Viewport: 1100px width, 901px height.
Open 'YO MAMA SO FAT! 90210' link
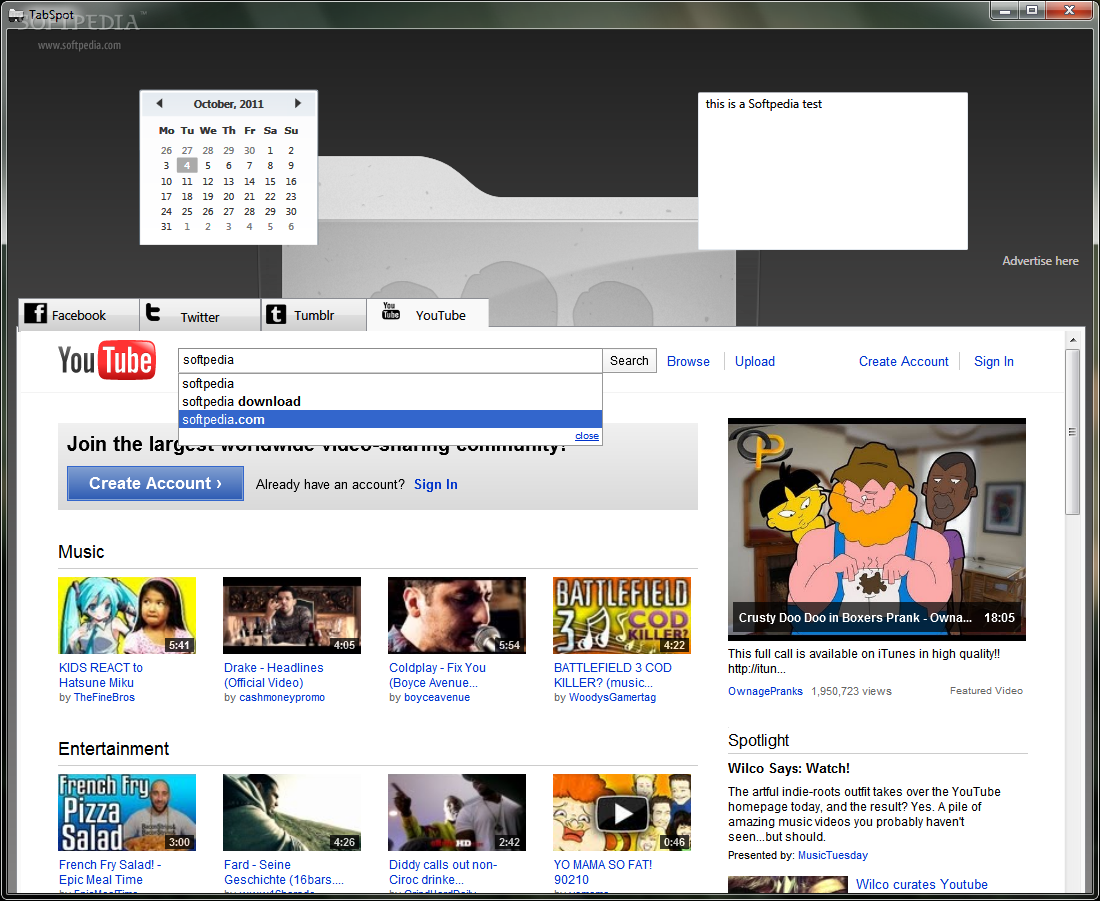(603, 872)
